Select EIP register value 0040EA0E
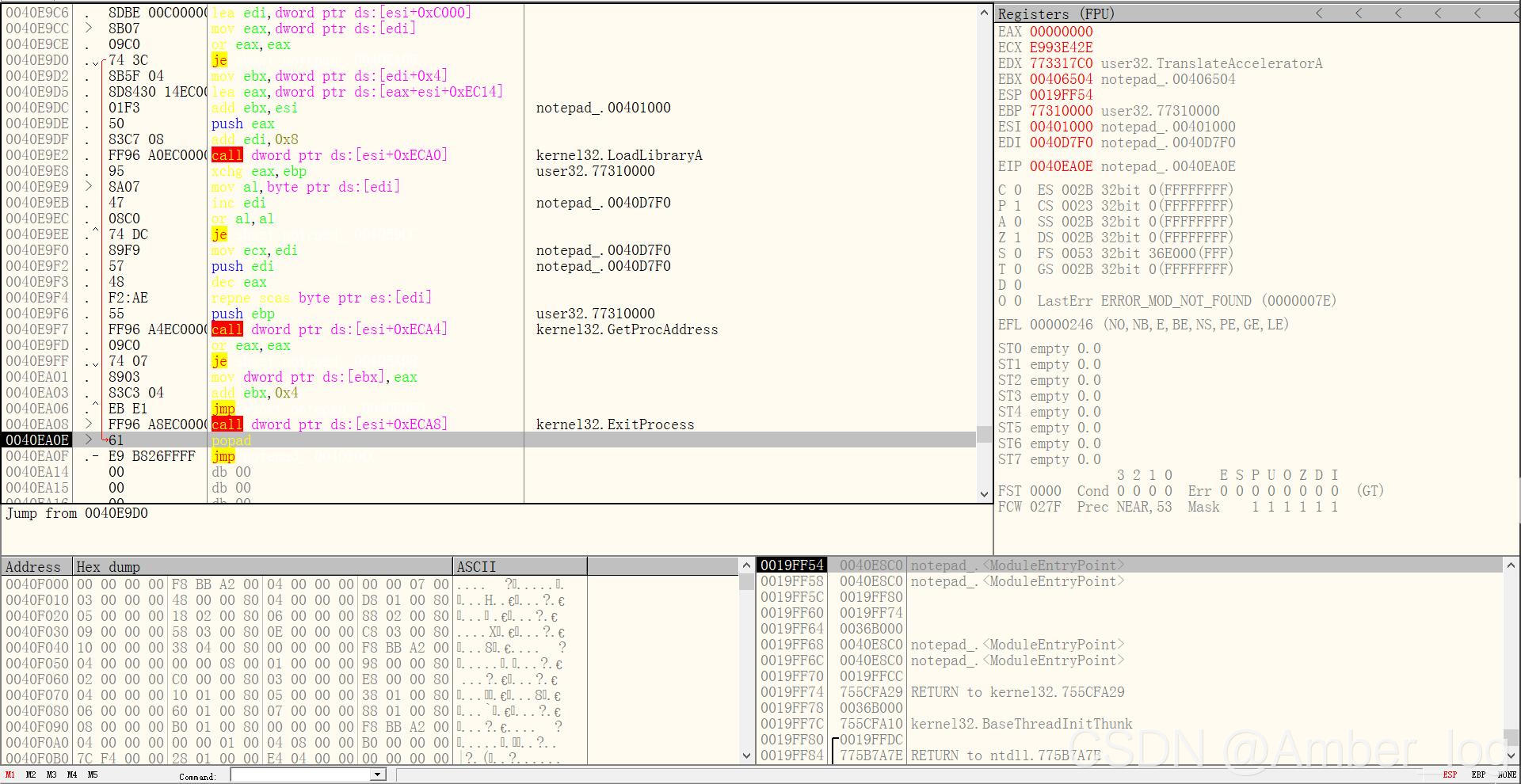Image resolution: width=1521 pixels, height=784 pixels. [x=1061, y=166]
